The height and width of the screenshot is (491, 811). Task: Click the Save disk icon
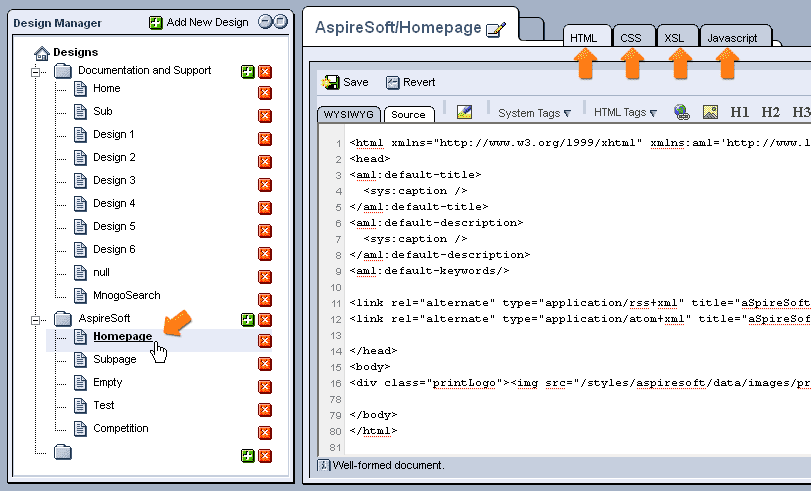pos(331,83)
